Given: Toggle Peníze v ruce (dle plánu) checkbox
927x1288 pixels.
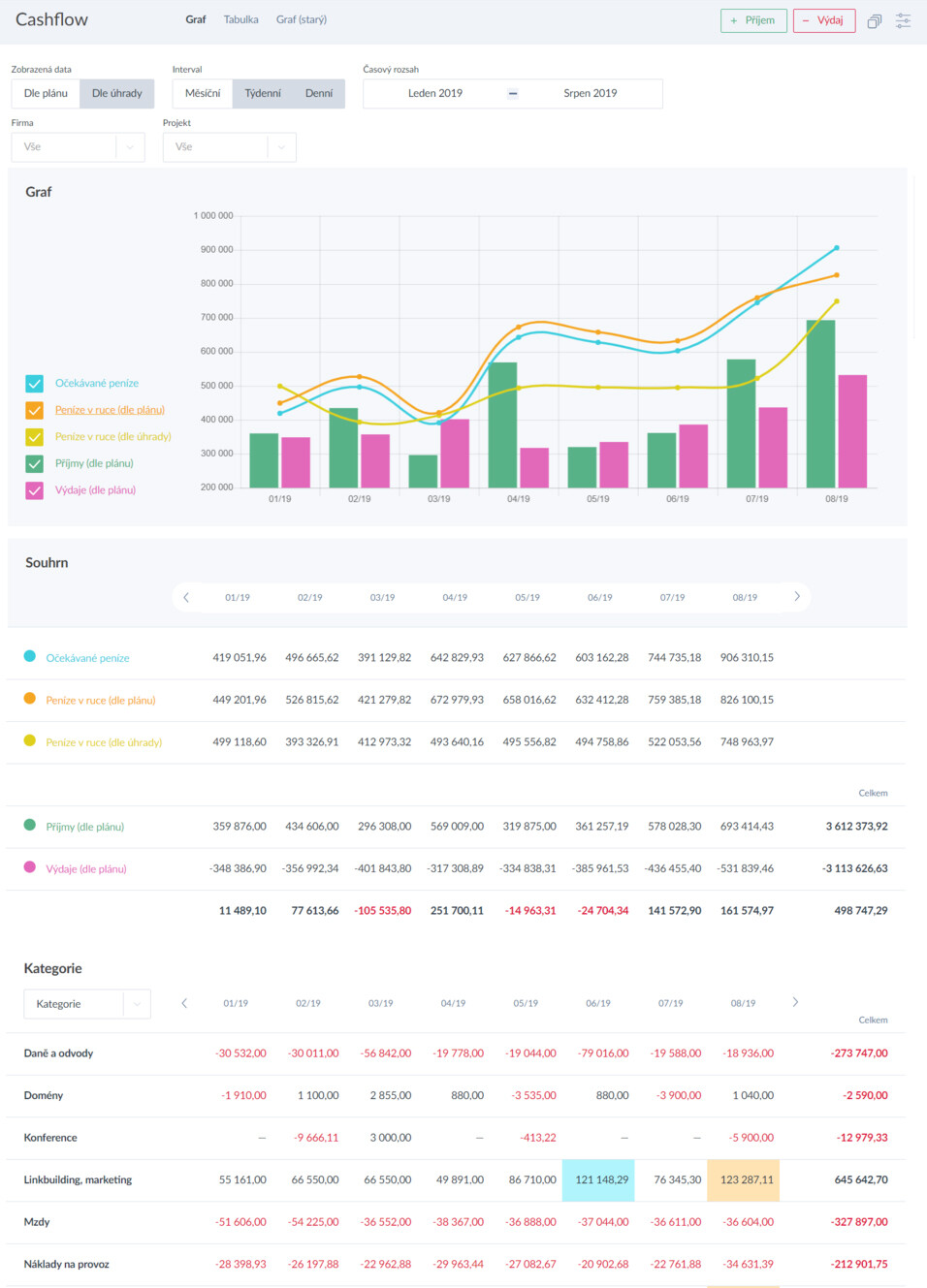Looking at the screenshot, I should (x=35, y=410).
